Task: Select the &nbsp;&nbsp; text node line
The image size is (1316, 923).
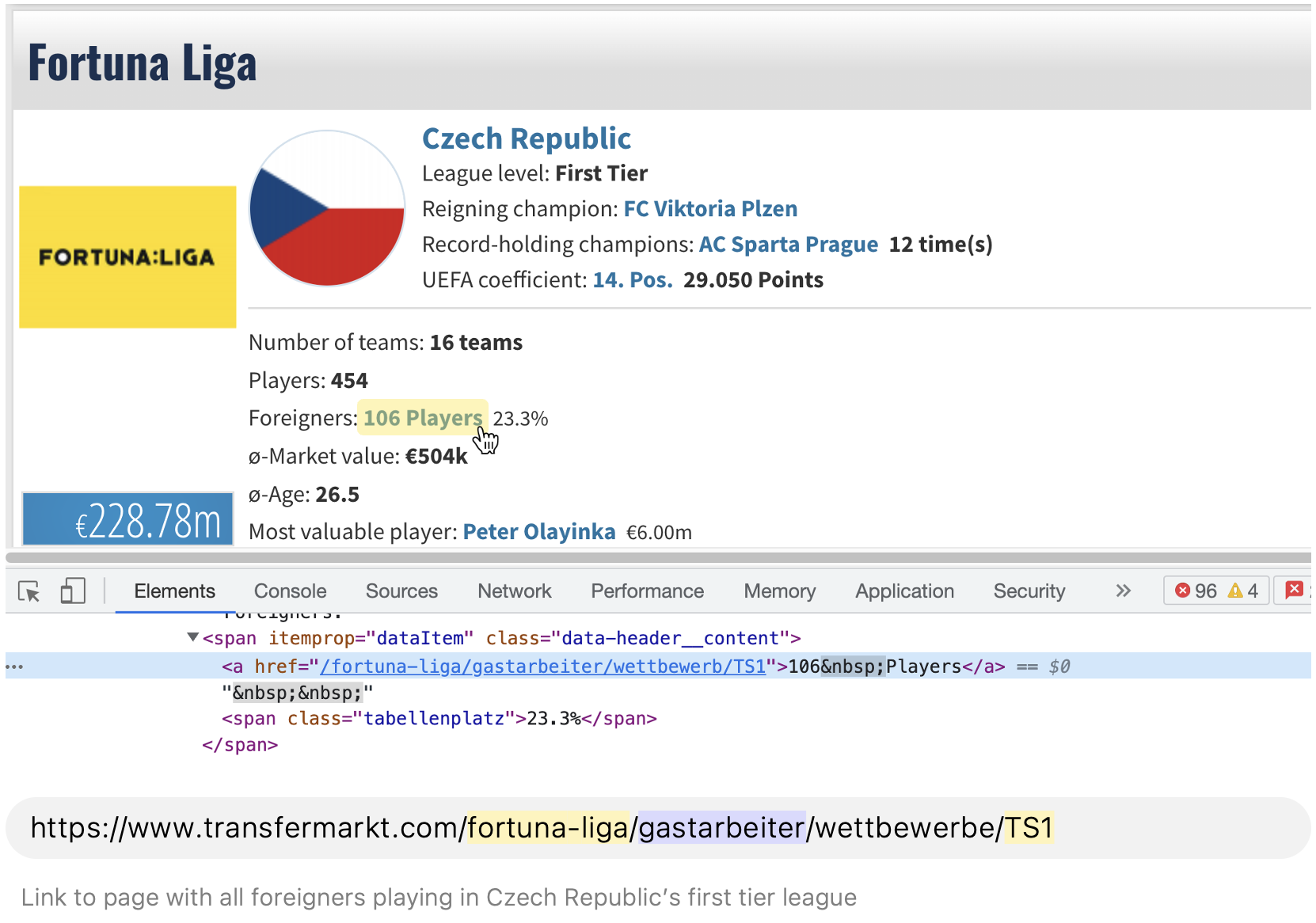Action: pyautogui.click(x=297, y=693)
